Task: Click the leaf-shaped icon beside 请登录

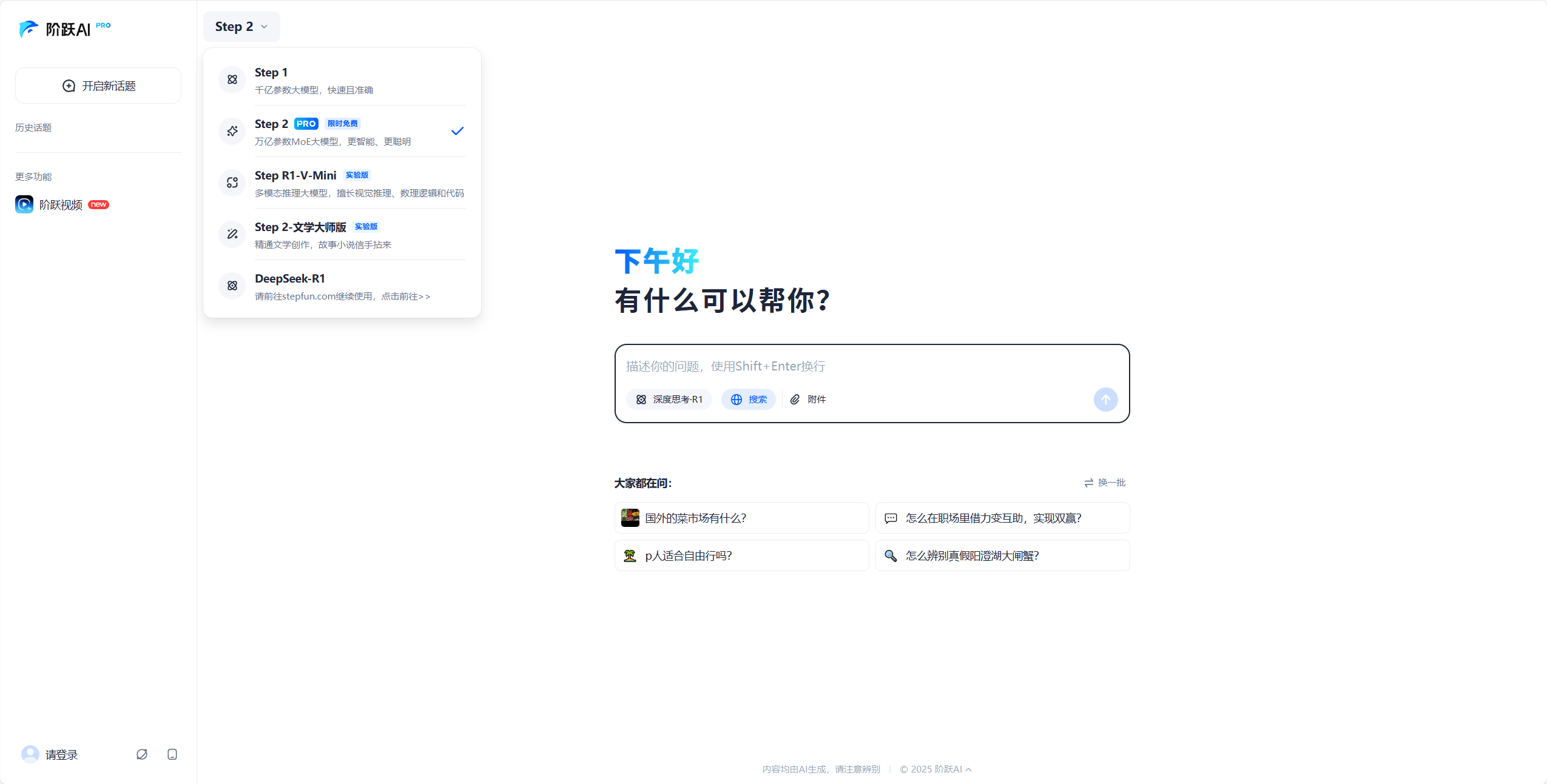Action: [142, 754]
